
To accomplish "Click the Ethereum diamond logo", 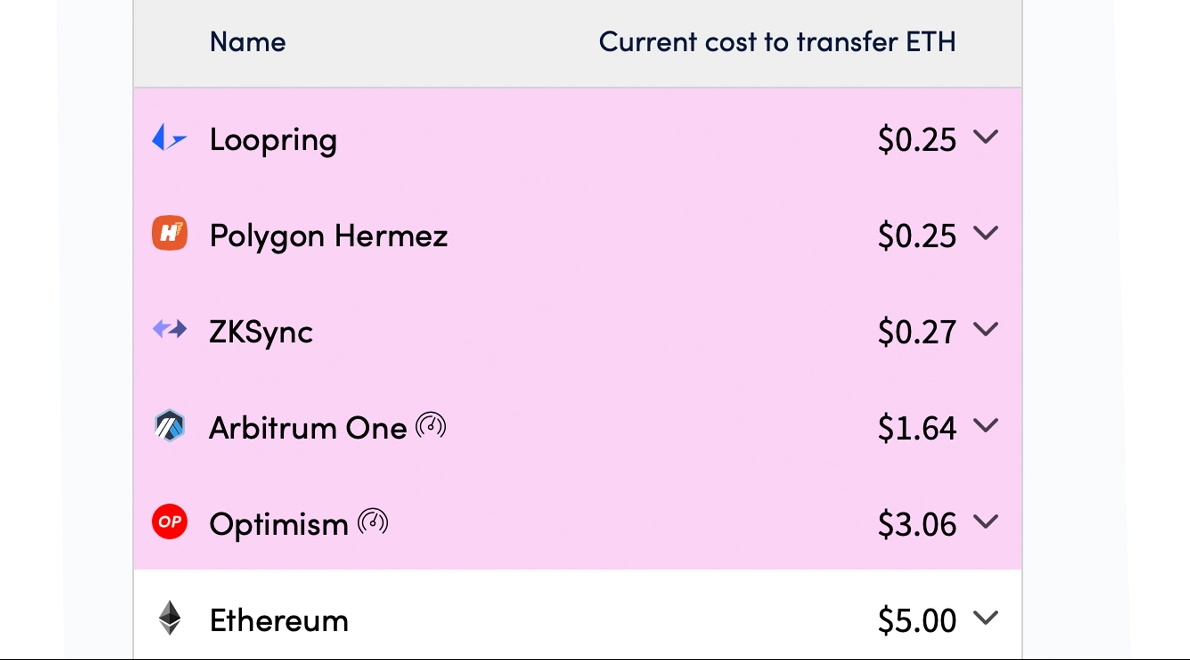I will (170, 618).
